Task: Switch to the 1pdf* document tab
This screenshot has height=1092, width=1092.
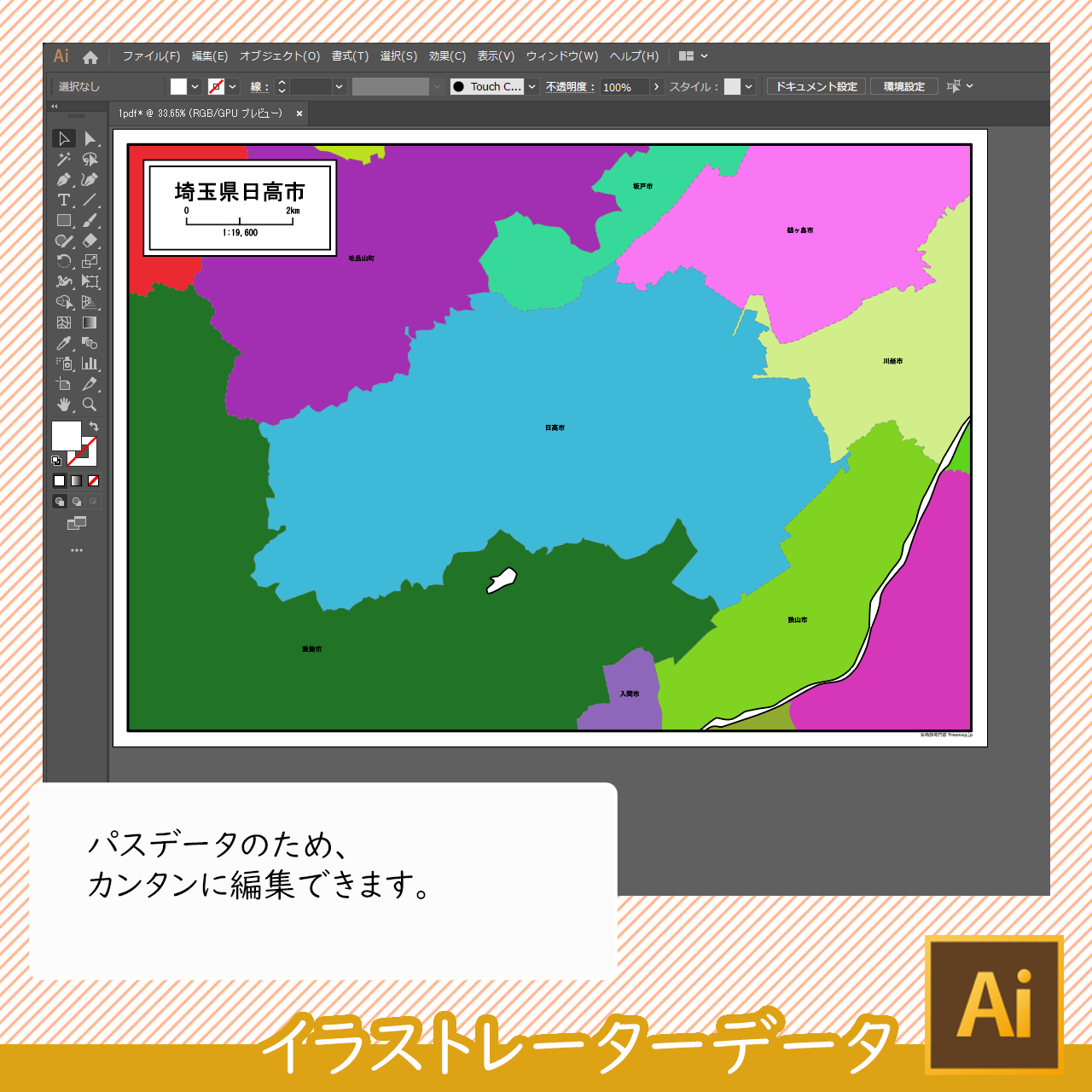Action: pos(200,113)
